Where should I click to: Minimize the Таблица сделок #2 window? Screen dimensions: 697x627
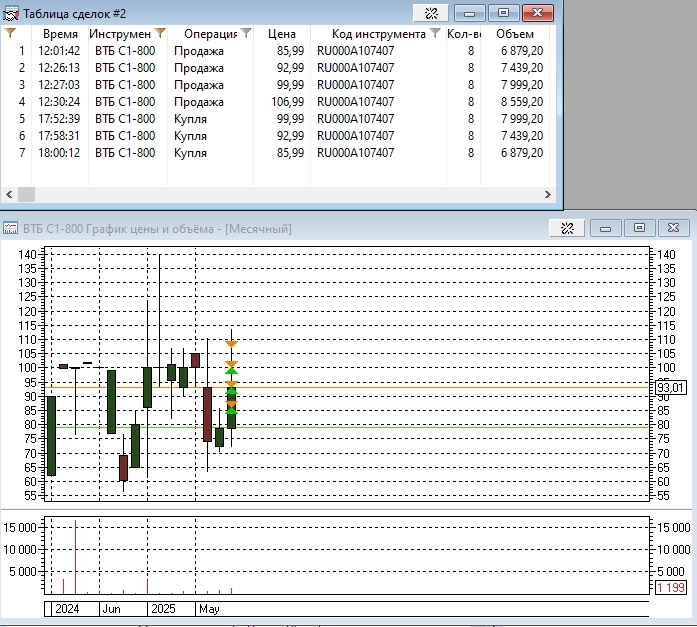(468, 13)
